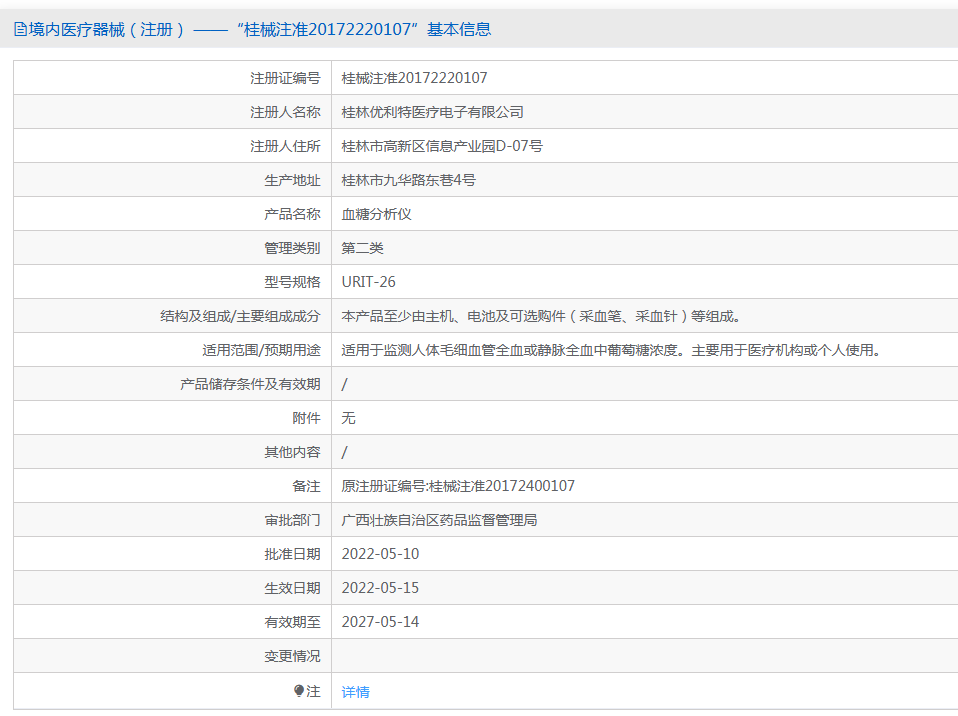The width and height of the screenshot is (958, 716).
Task: Select the model value URIT-26
Action: 368,282
